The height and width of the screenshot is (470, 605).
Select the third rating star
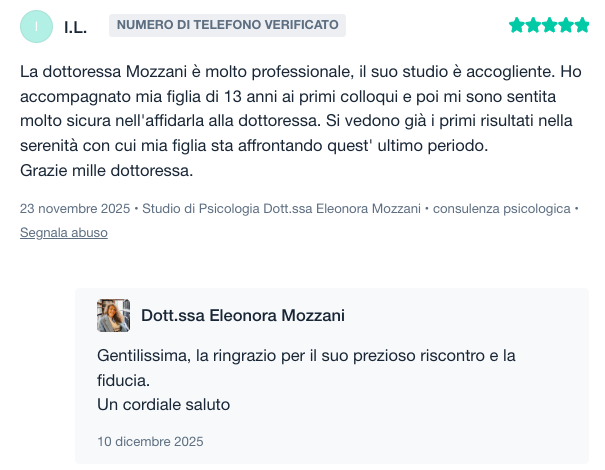[549, 25]
